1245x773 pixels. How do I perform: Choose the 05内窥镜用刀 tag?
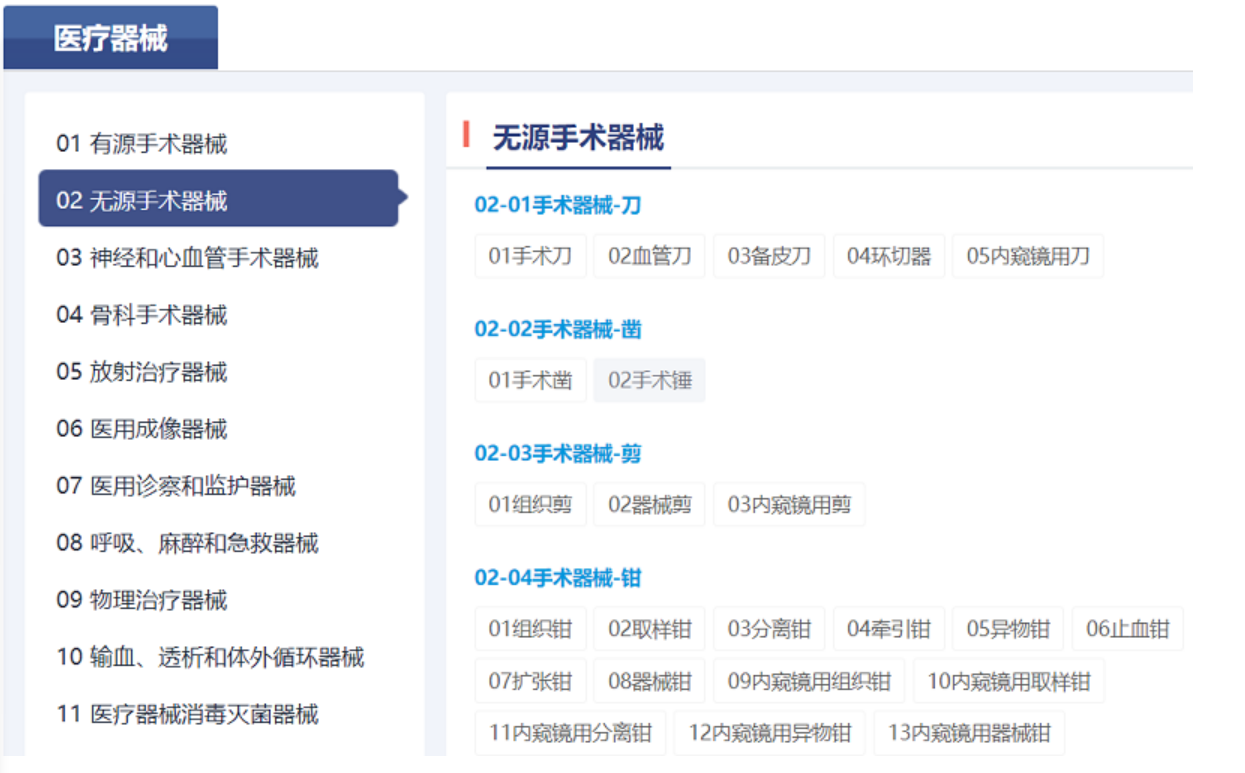click(x=1027, y=256)
